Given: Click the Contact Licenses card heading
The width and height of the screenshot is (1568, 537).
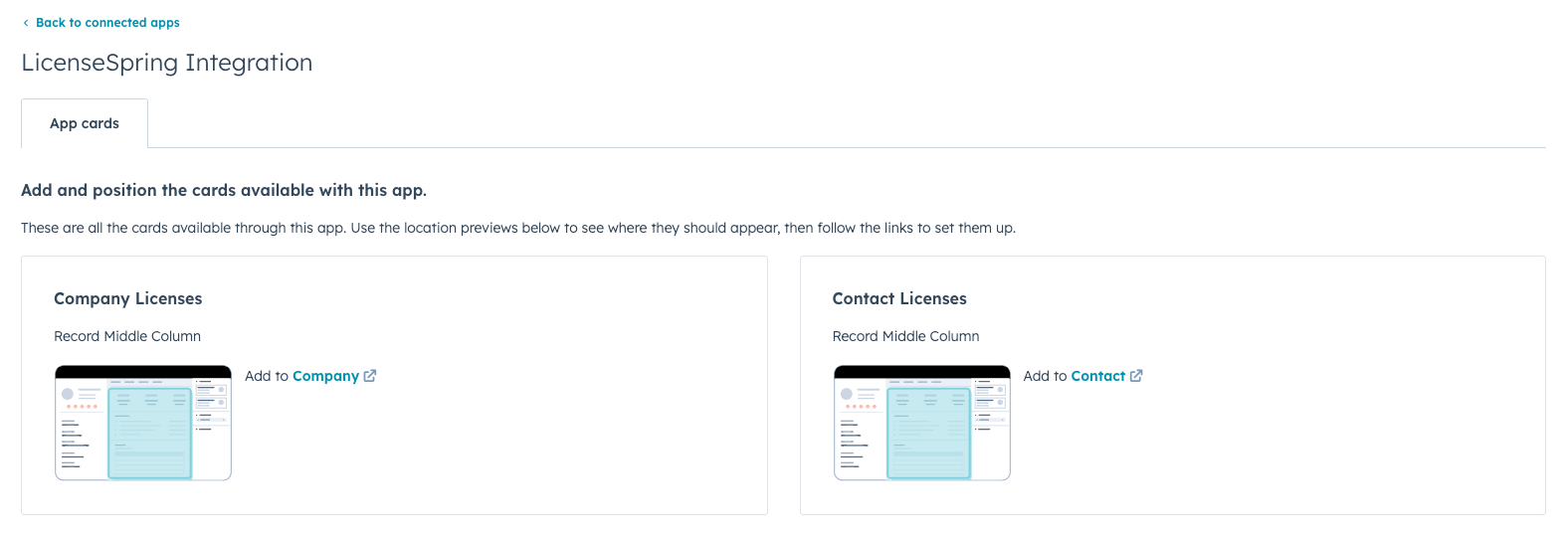Looking at the screenshot, I should click(899, 298).
